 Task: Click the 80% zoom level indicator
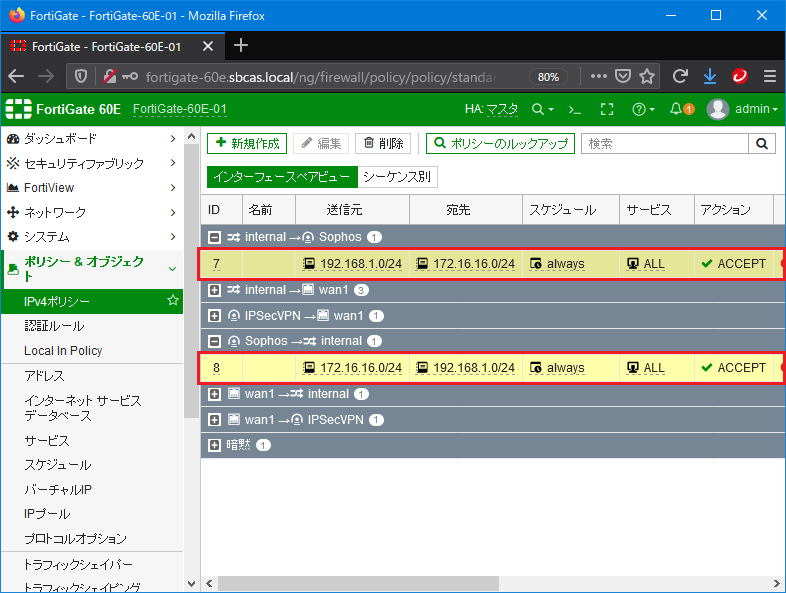pyautogui.click(x=548, y=77)
